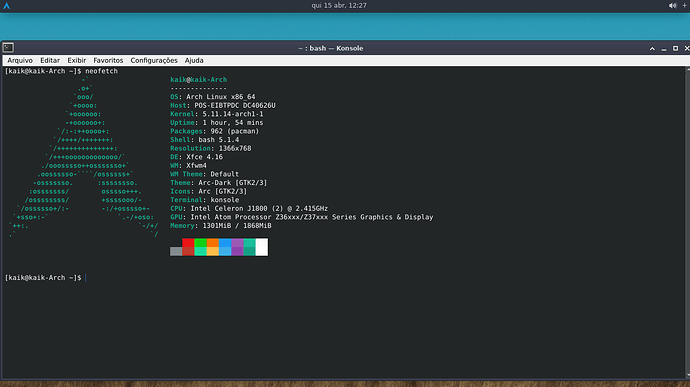Open the Arch Linux applications menu icon
The width and height of the screenshot is (690, 387).
point(7,6)
